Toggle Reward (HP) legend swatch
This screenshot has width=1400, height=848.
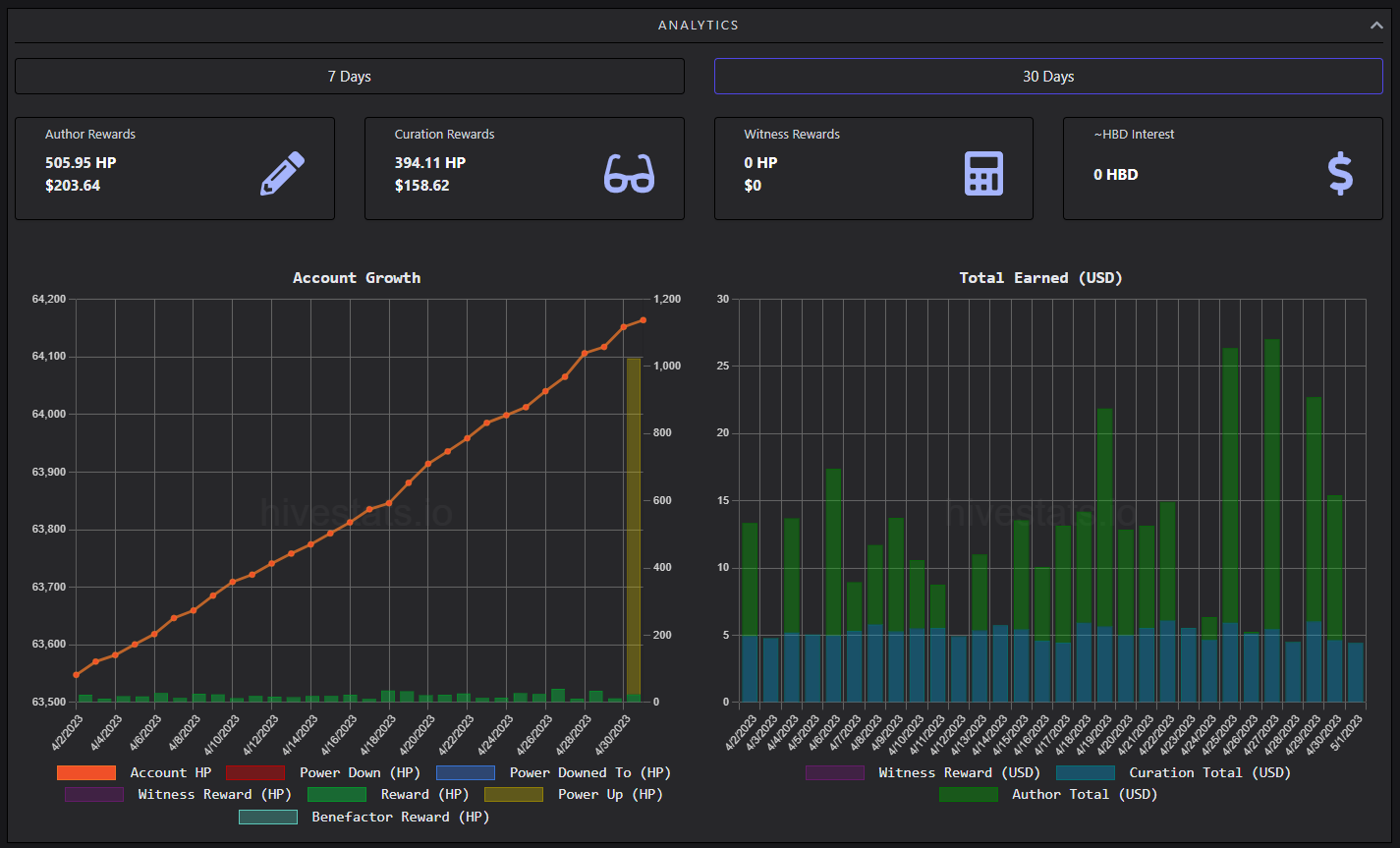pos(337,794)
